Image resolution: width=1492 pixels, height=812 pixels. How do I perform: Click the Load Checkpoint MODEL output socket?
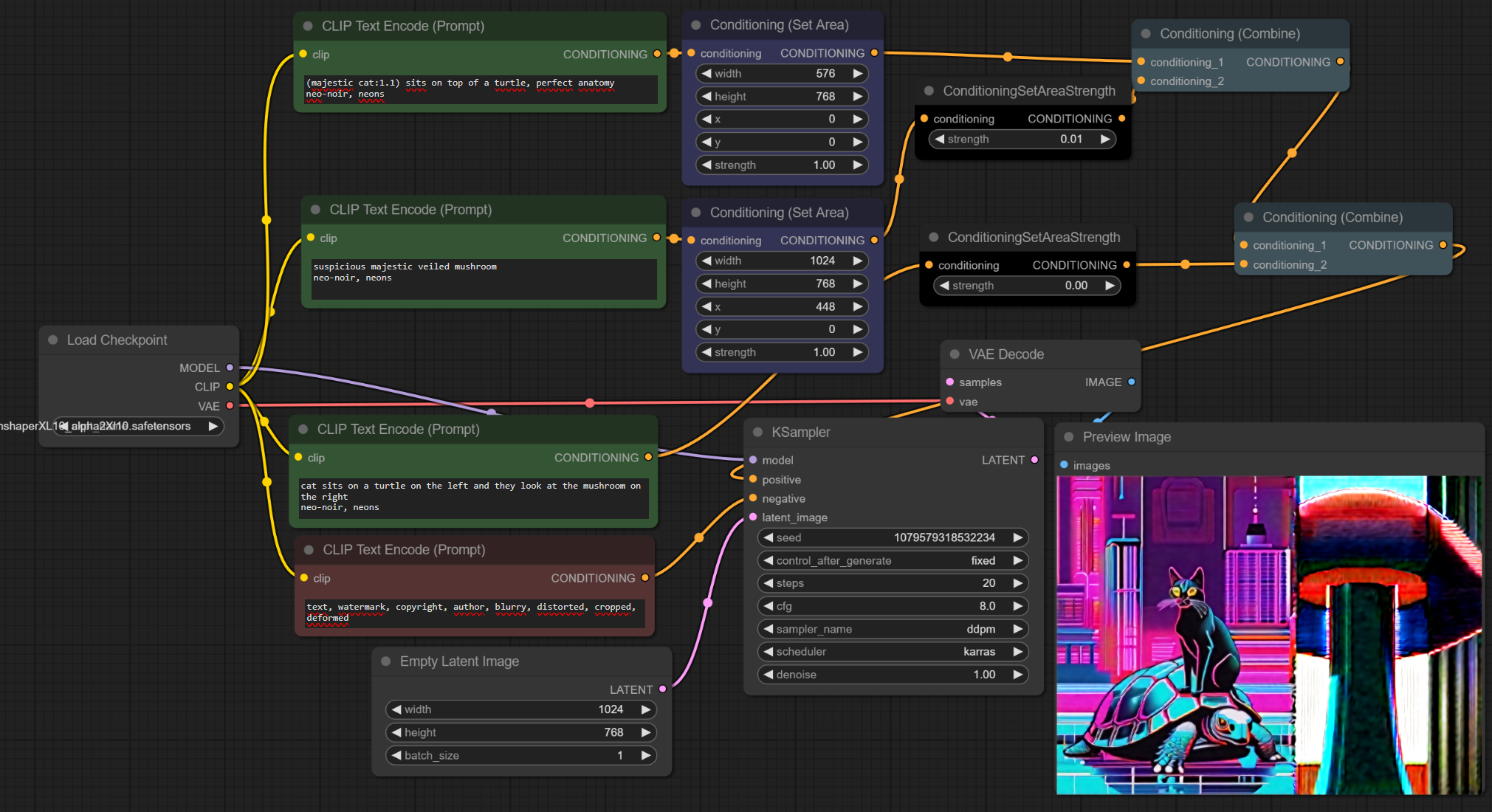[x=230, y=368]
